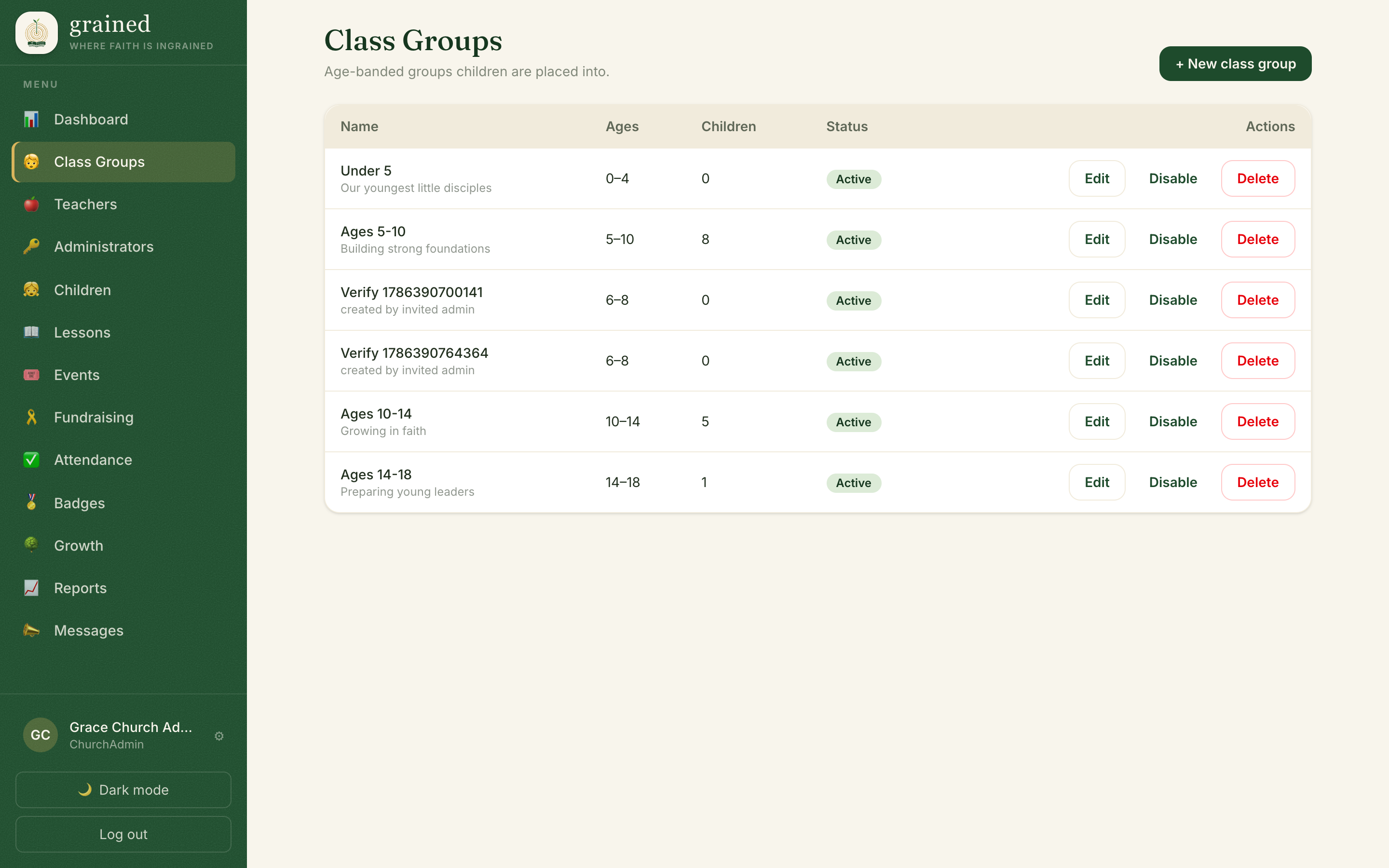
Task: Click the Reports chart icon
Action: [31, 588]
